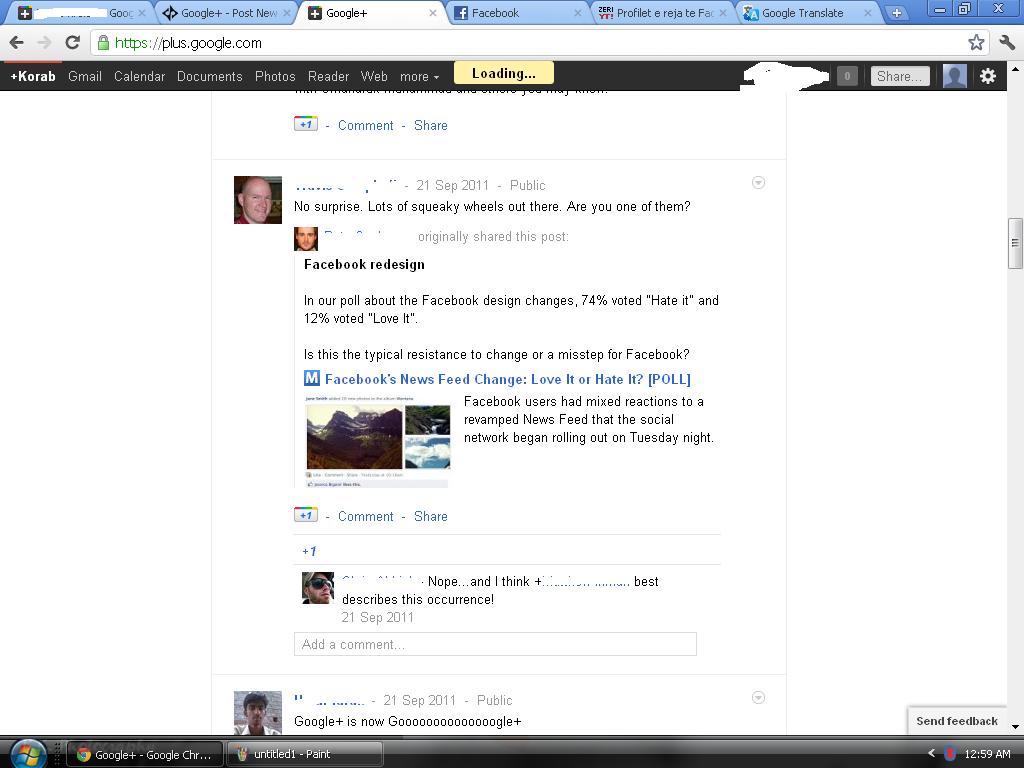The width and height of the screenshot is (1024, 768).
Task: Open the Share... box in the top bar
Action: pos(900,76)
